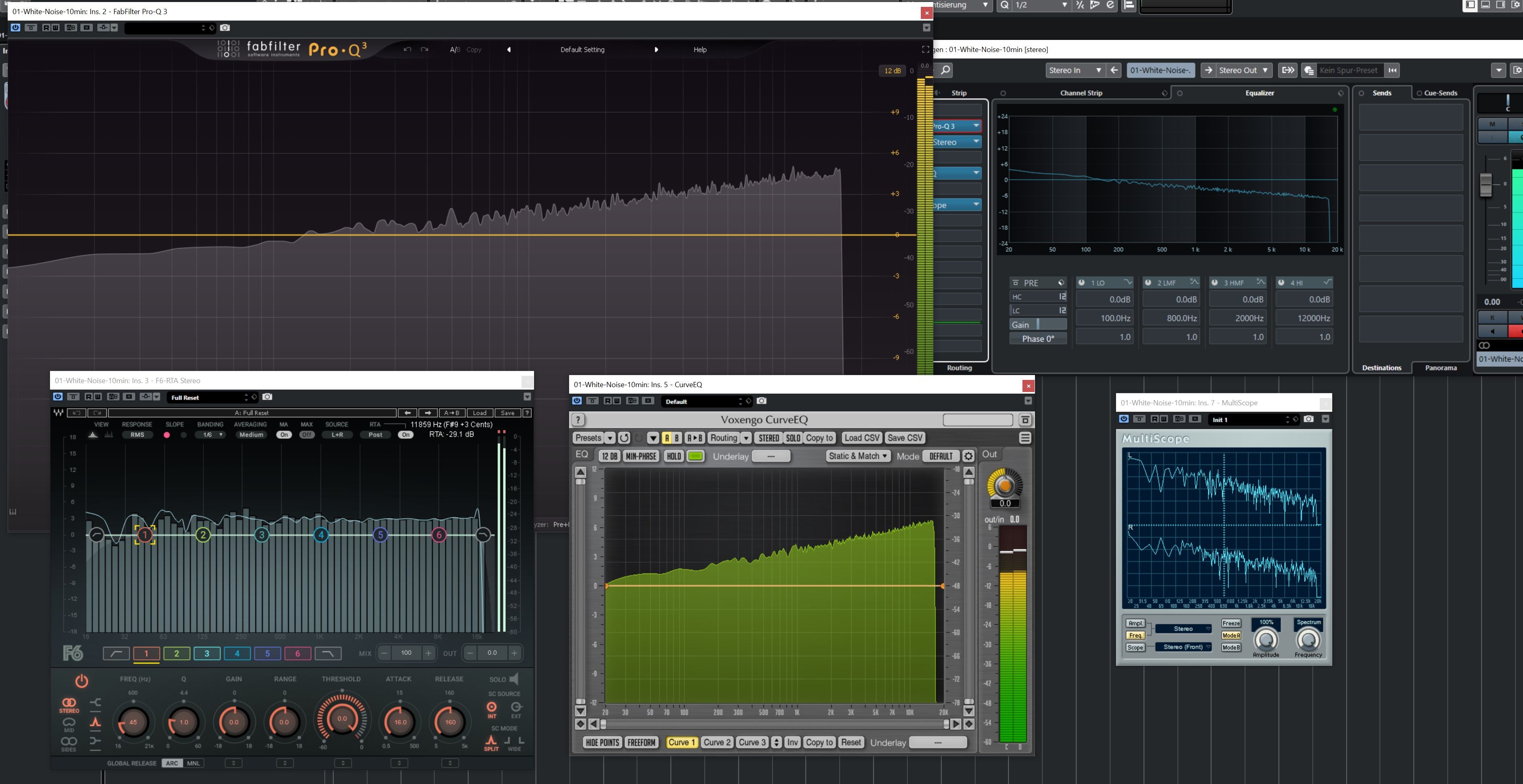Open MultiScope Stereo (Front) dropdown

(x=1184, y=647)
